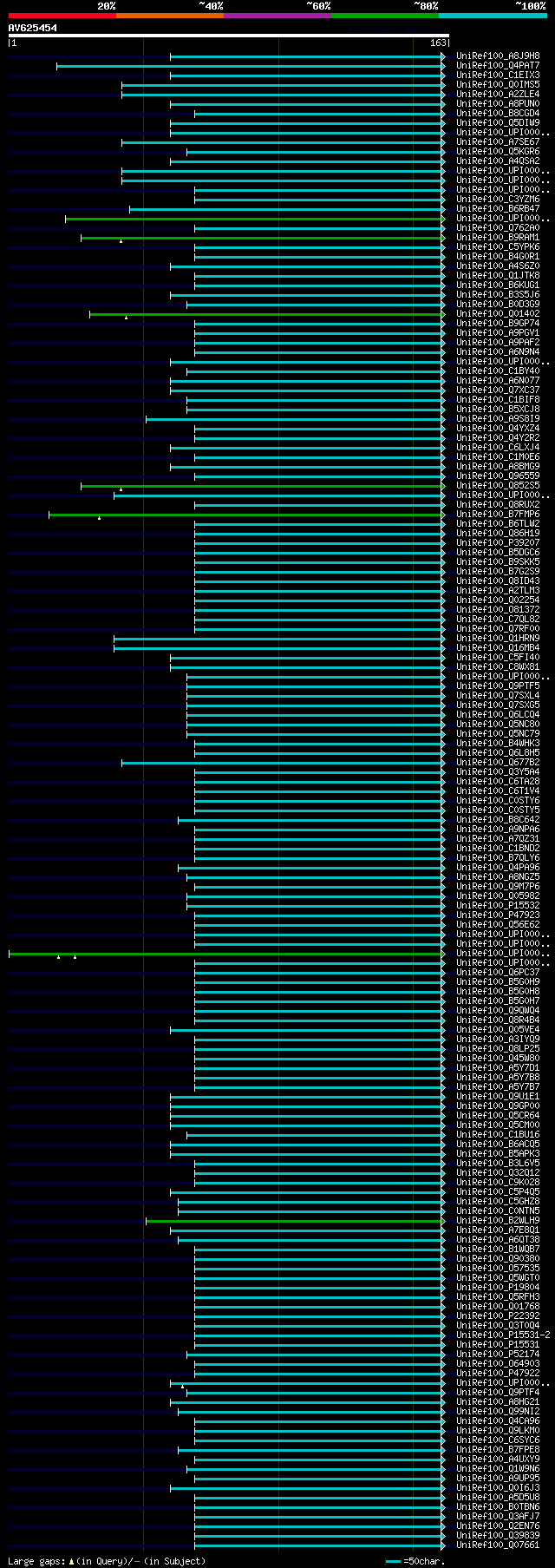
Task: Click the cyan =50char. legend swatch
Action: (x=394, y=1561)
